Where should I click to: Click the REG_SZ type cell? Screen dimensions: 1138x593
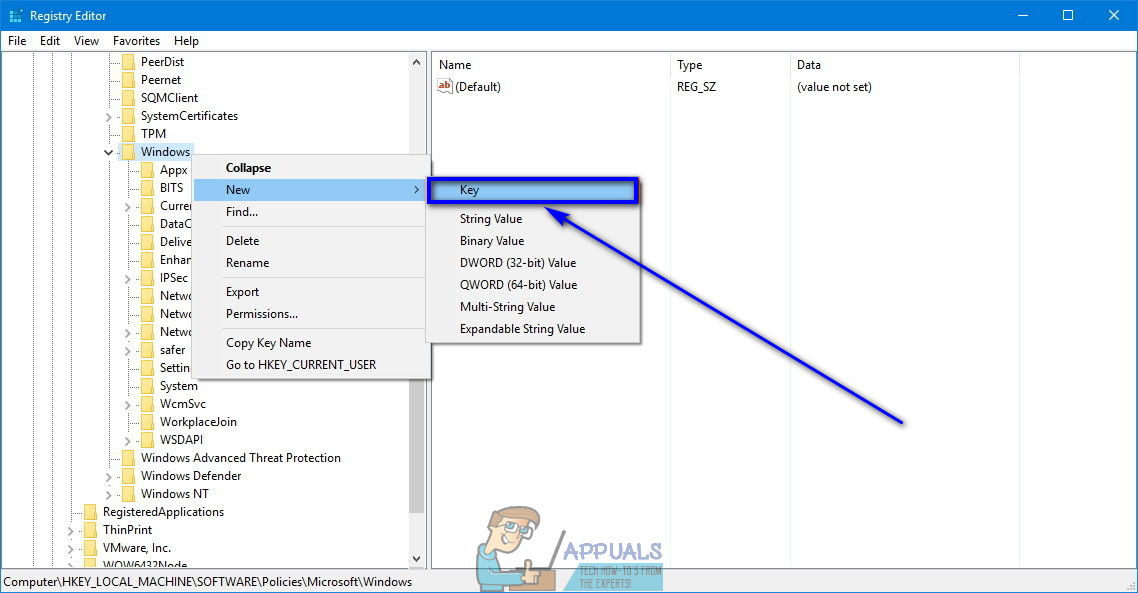coord(696,86)
